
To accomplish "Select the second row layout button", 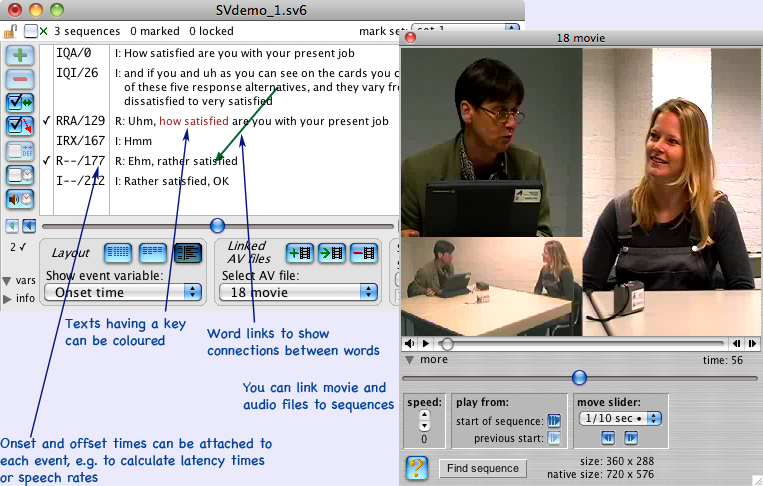I will click(153, 253).
